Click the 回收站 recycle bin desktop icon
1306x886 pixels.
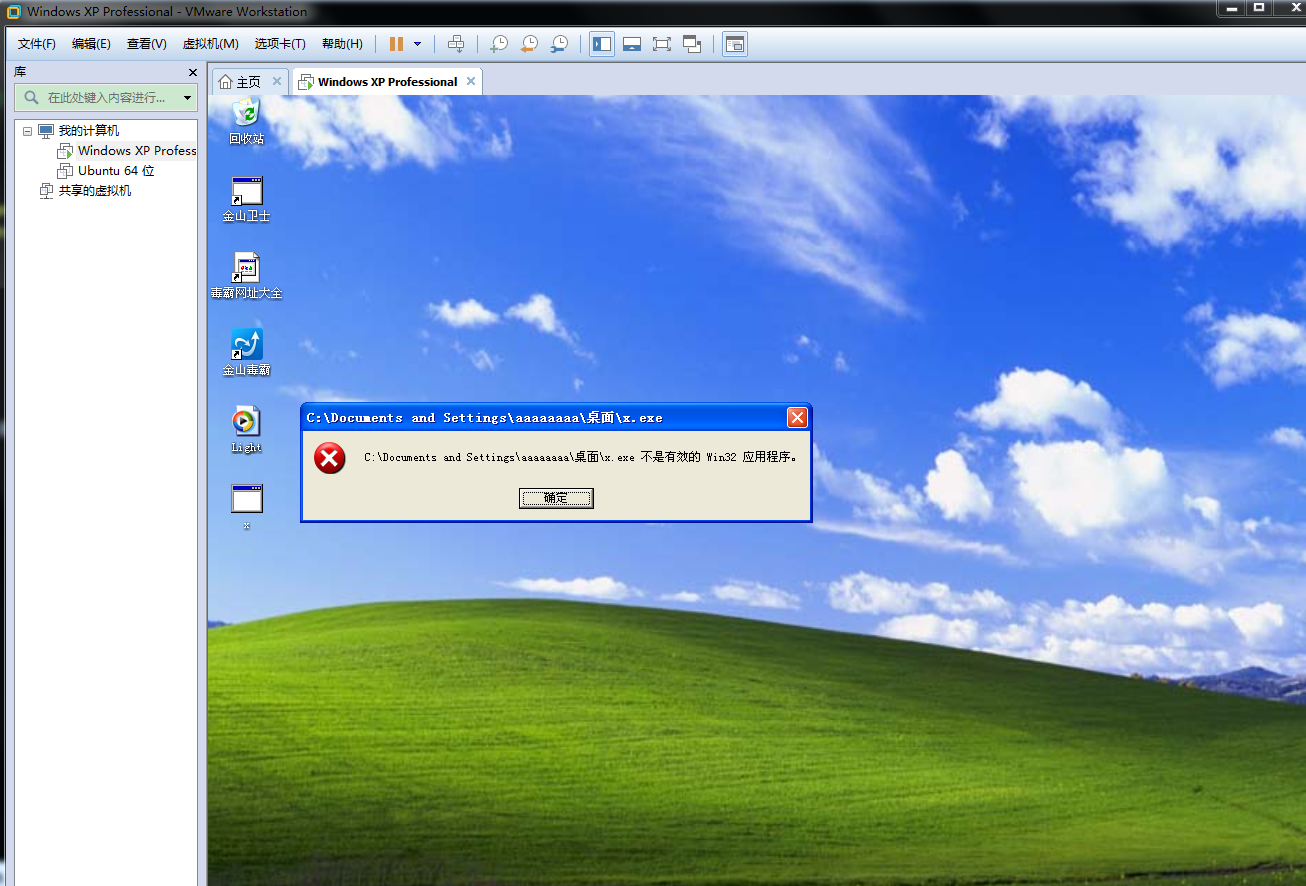pos(246,121)
